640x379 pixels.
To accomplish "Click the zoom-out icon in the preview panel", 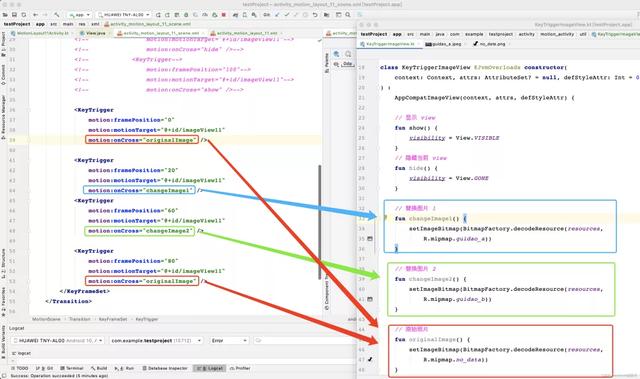I will (x=348, y=54).
